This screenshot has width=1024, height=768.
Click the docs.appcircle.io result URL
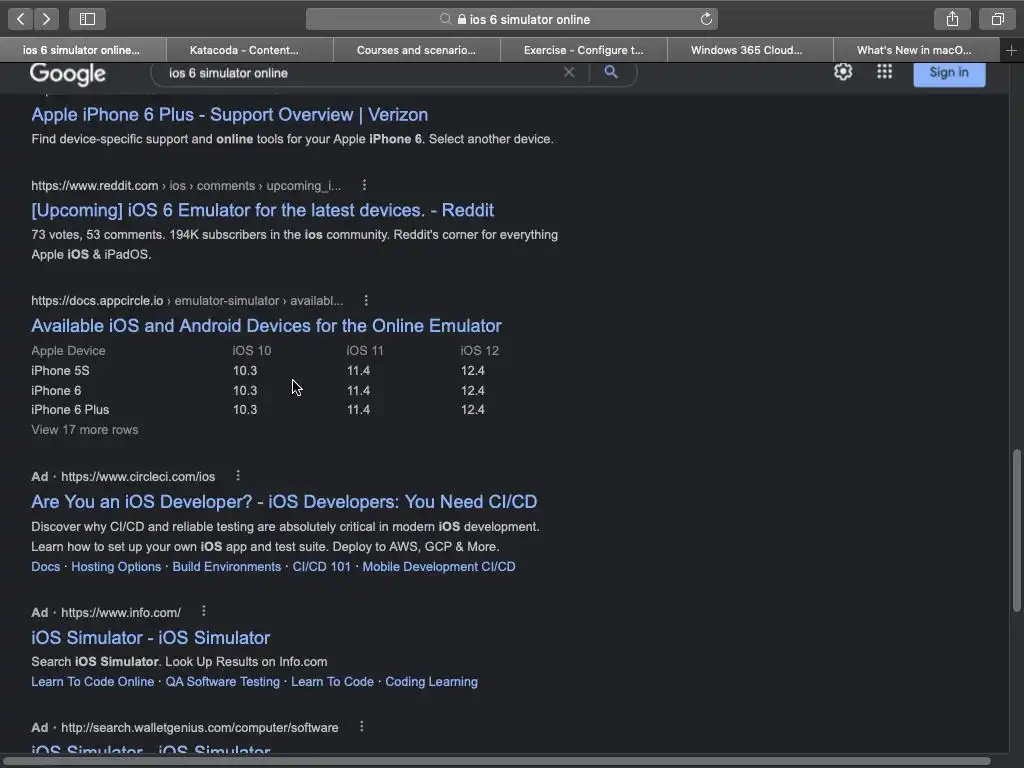[187, 300]
